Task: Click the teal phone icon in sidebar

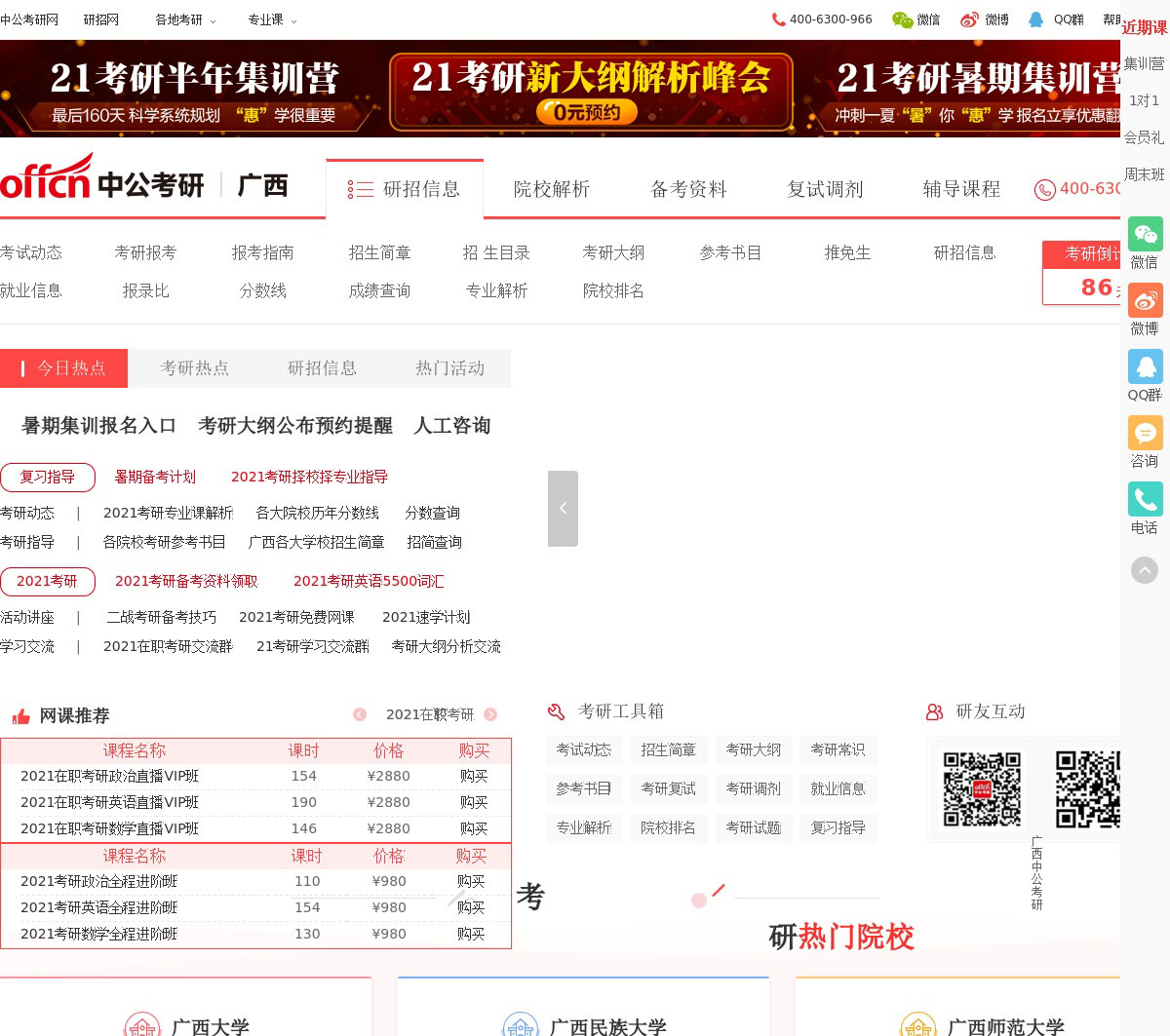Action: pos(1145,500)
